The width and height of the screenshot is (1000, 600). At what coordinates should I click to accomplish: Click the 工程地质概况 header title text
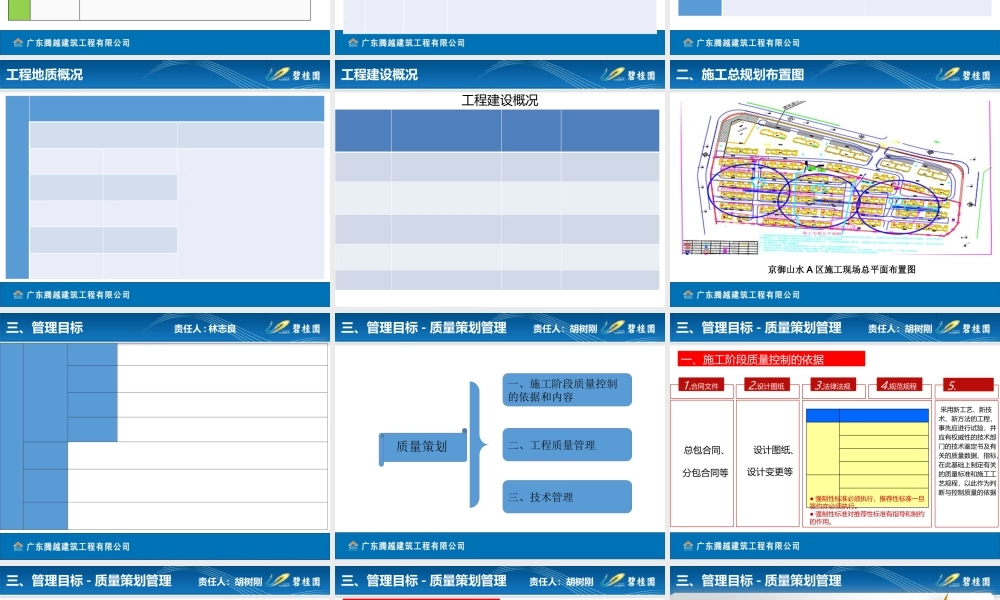coord(44,75)
